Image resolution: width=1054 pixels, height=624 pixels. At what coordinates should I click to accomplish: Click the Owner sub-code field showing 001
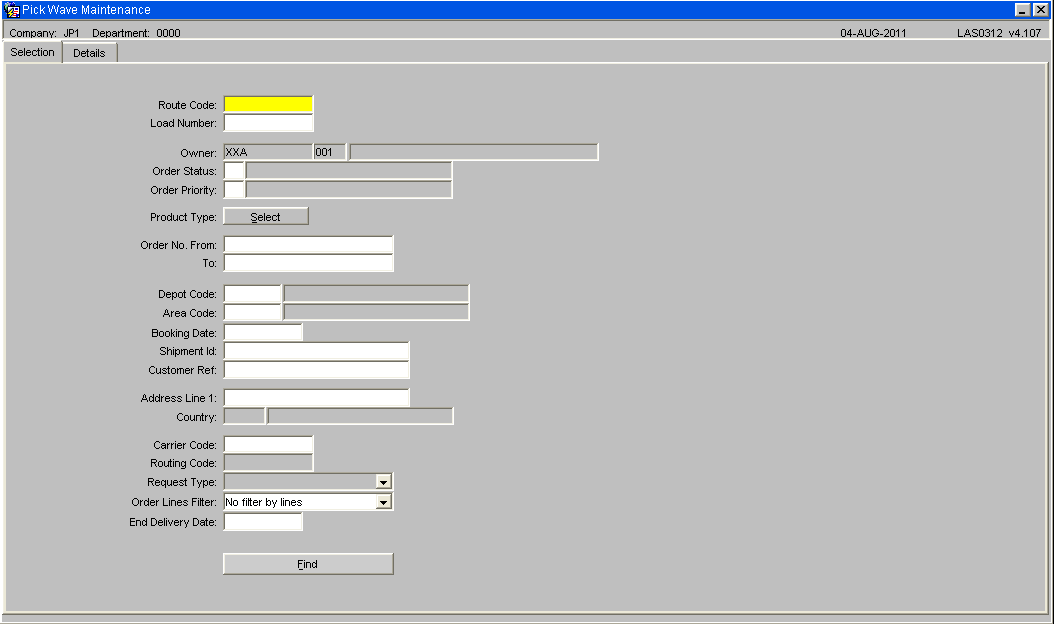coord(330,152)
